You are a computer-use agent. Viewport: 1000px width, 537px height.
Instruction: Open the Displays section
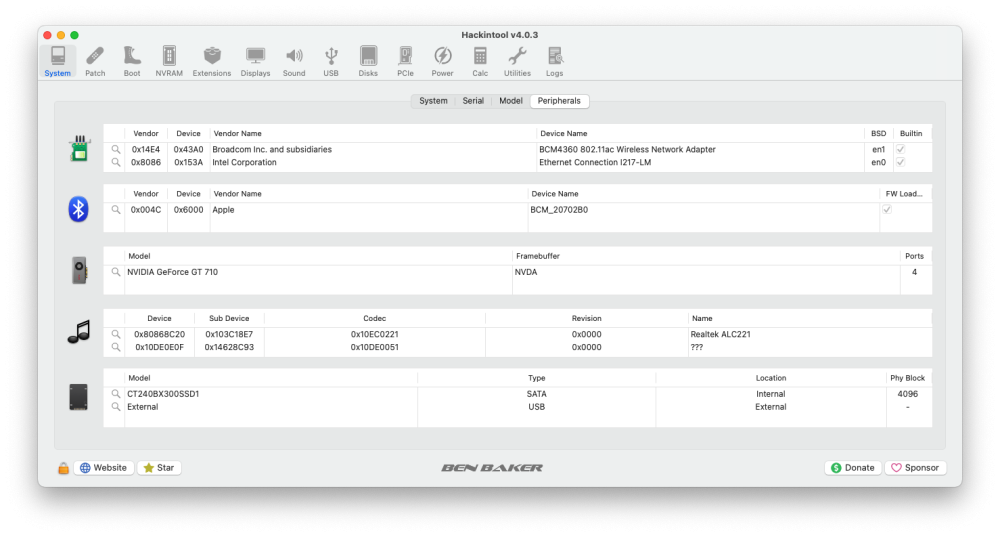coord(255,62)
